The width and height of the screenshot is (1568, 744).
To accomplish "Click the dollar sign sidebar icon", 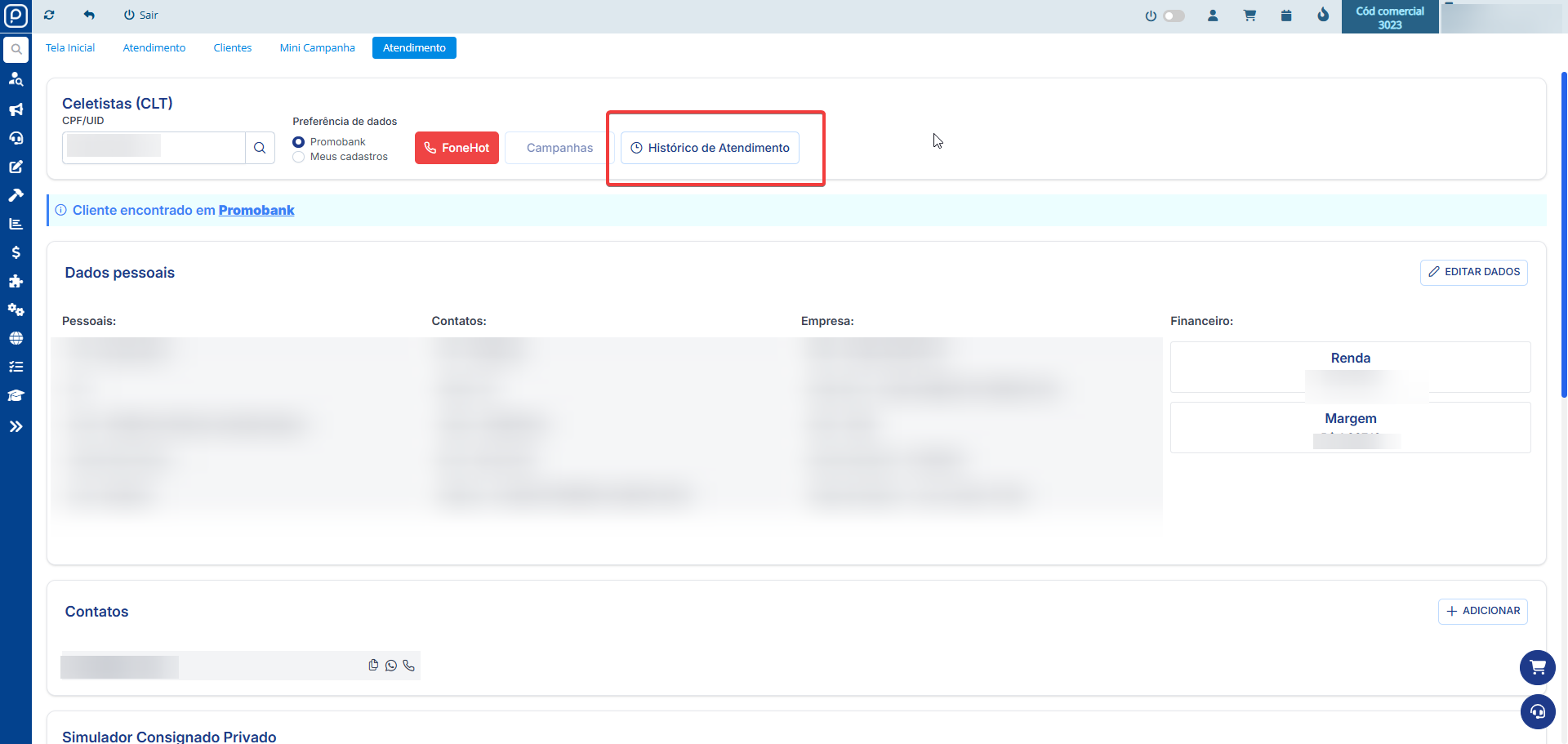I will (x=16, y=252).
